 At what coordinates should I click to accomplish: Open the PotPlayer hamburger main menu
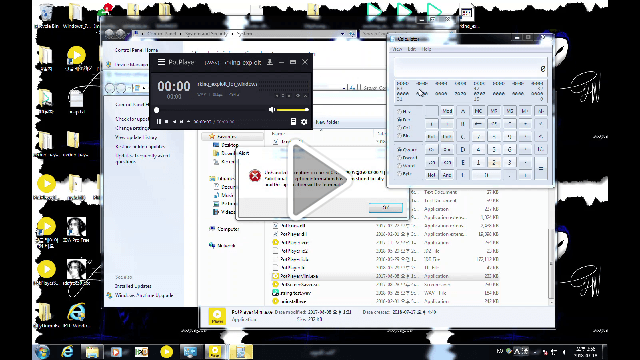(x=161, y=62)
